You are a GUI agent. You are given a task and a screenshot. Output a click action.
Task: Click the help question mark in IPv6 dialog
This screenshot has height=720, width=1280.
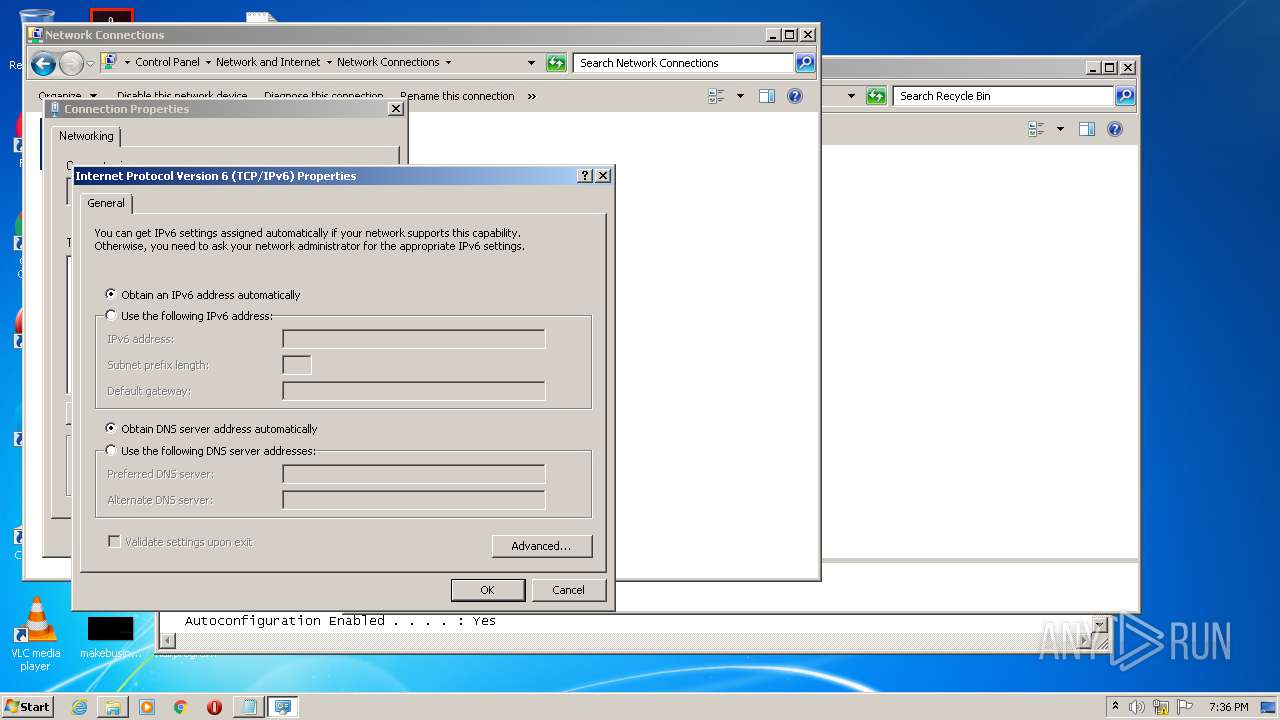[585, 175]
